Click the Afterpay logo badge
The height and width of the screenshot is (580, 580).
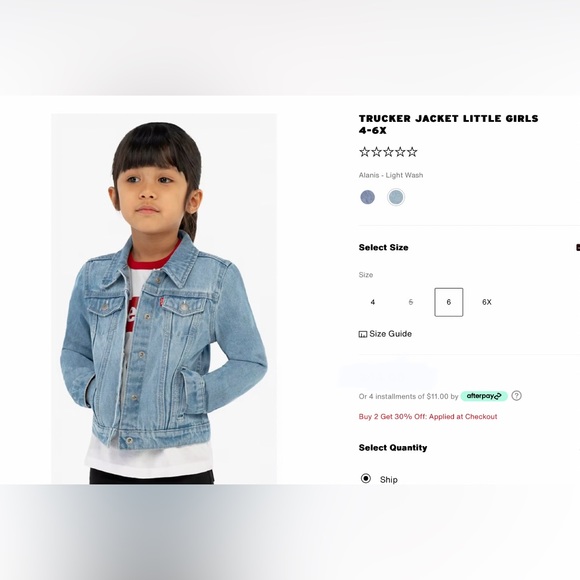pos(484,396)
